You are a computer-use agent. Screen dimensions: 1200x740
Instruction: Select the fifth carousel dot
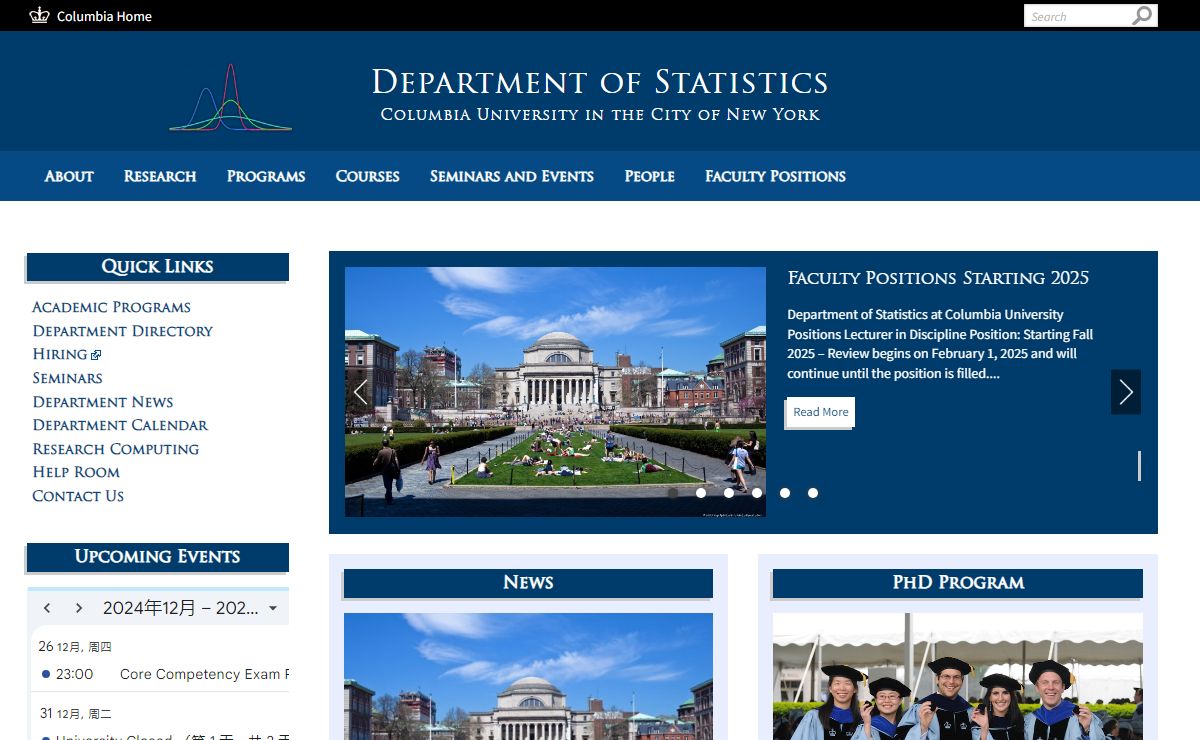[x=785, y=493]
